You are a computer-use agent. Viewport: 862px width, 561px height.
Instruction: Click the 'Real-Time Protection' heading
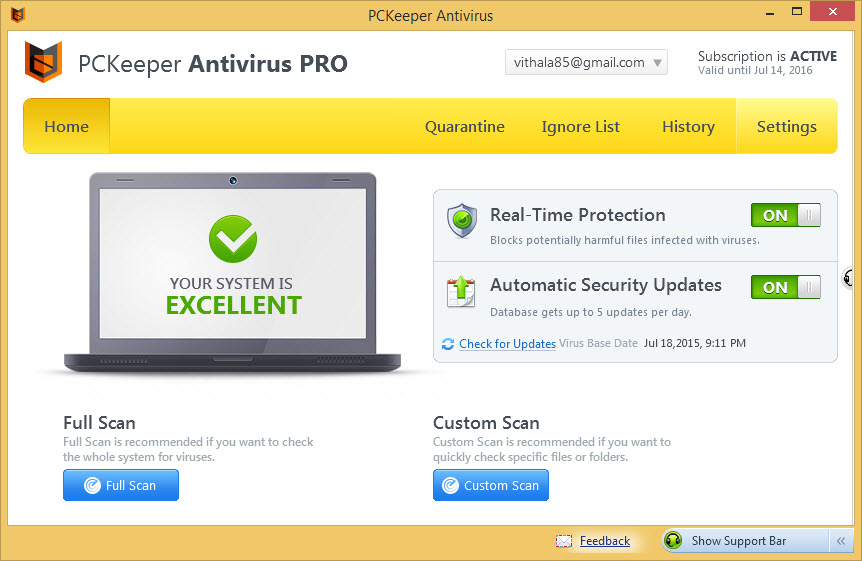pyautogui.click(x=578, y=215)
